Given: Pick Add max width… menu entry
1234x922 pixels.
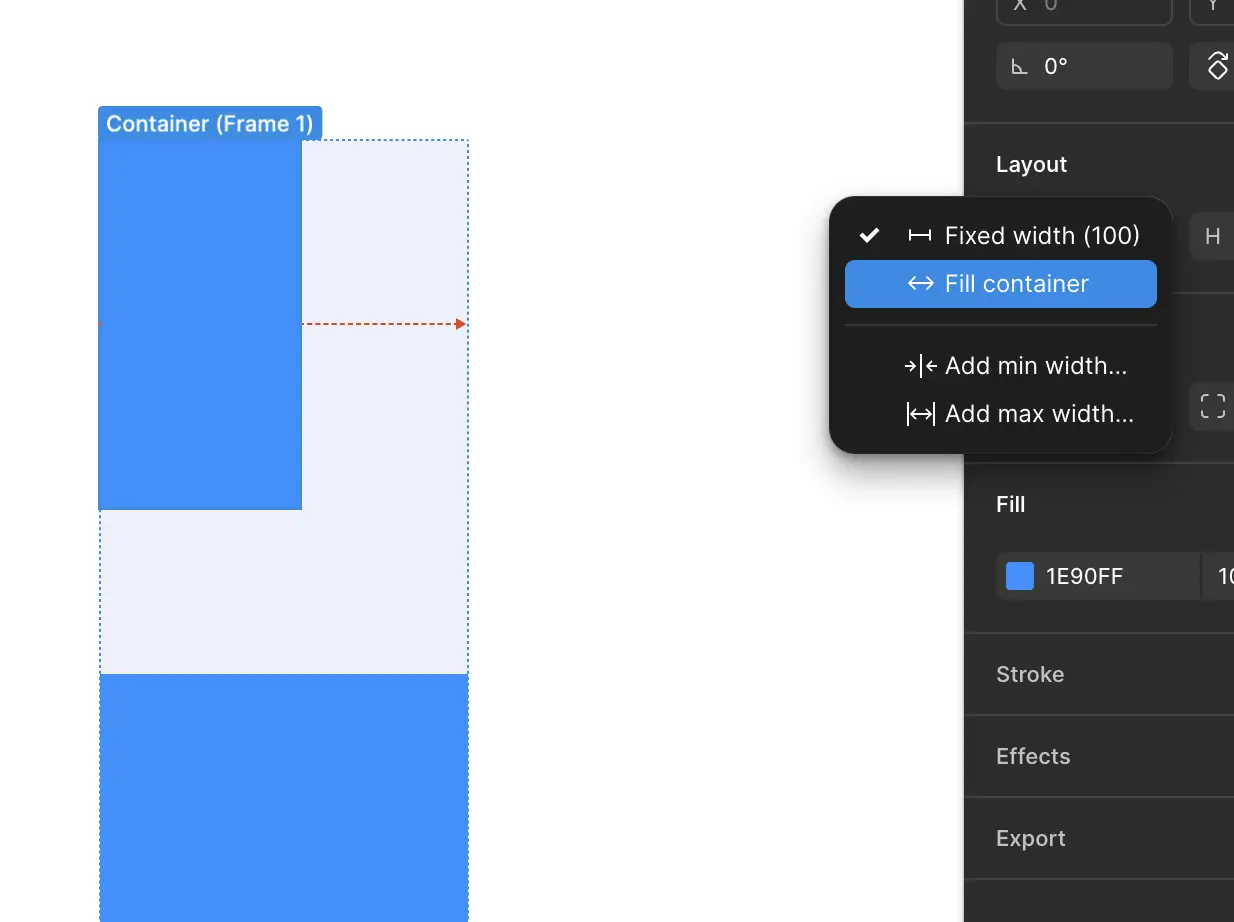Looking at the screenshot, I should click(x=1038, y=414).
